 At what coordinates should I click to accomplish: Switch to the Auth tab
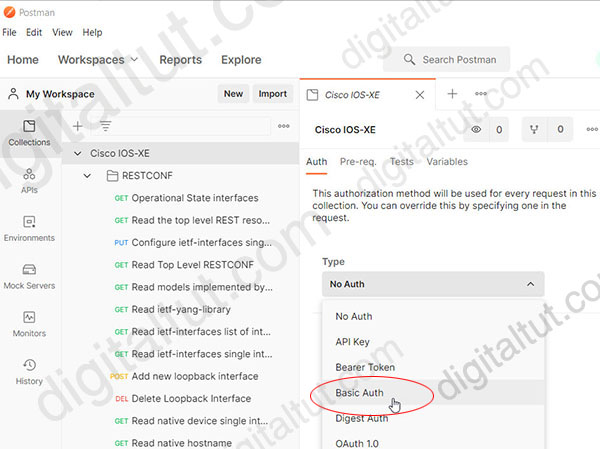tap(316, 162)
